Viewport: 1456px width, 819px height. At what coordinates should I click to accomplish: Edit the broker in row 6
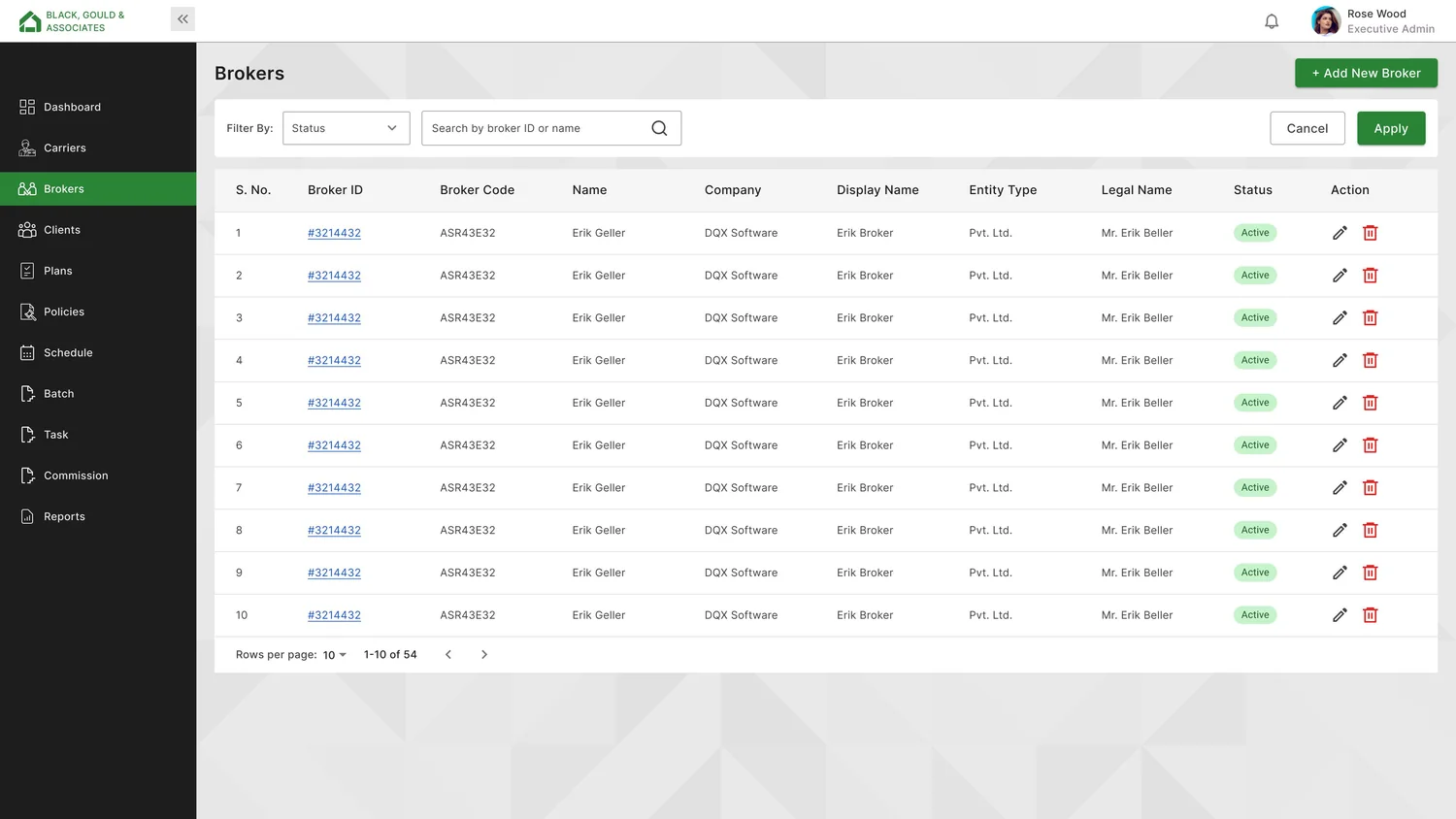[x=1340, y=445]
